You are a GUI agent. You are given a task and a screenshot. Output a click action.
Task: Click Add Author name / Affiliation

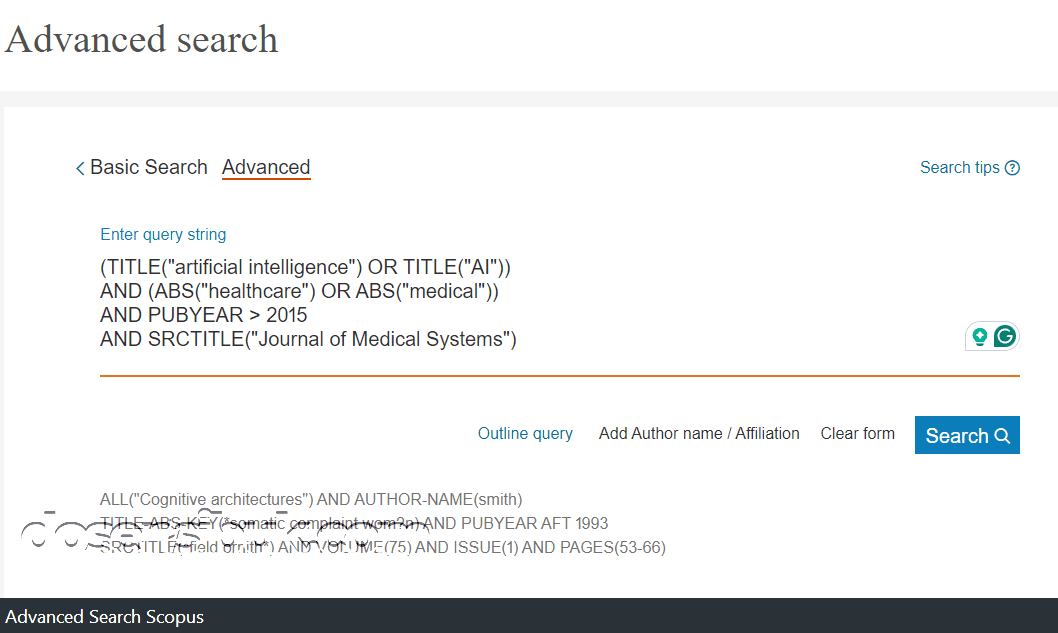coord(699,433)
